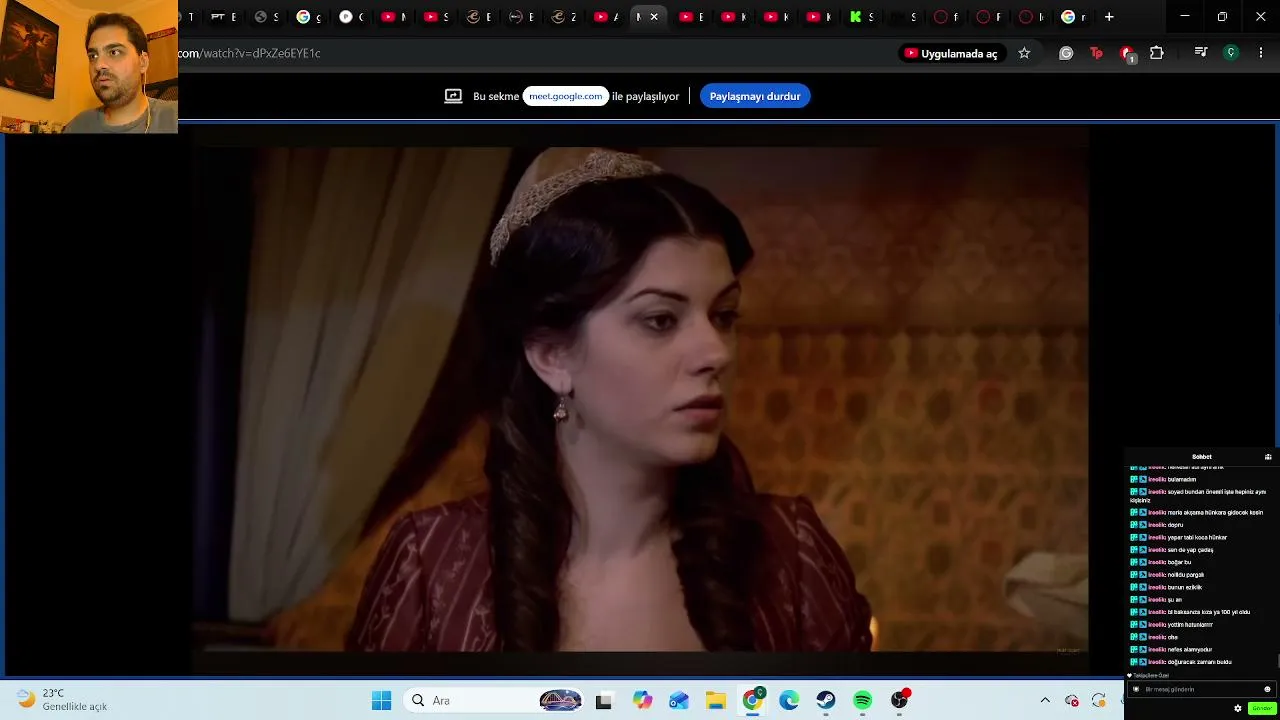1280x720 pixels.
Task: Switch to the tab with the PT icon
Action: (x=223, y=17)
